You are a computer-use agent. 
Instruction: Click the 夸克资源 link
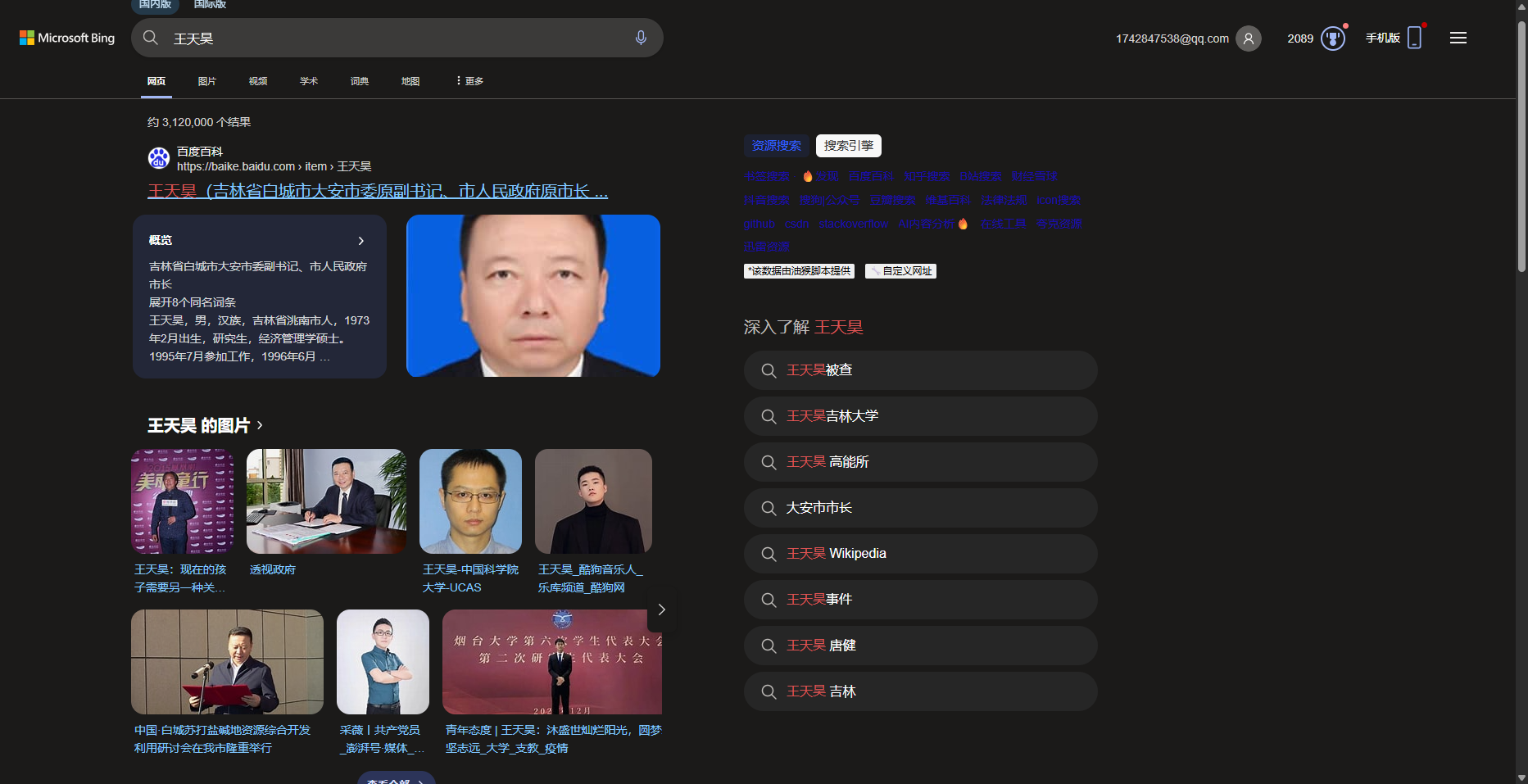coord(1059,224)
